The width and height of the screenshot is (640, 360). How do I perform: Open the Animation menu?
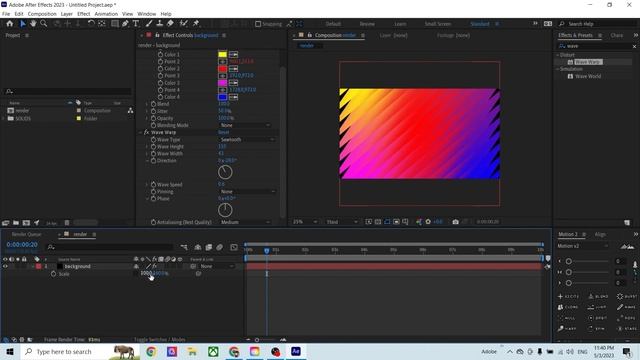106,13
